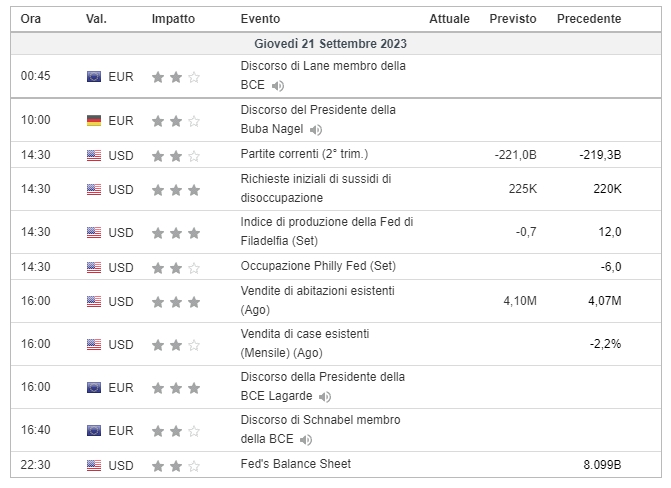Image resolution: width=671 pixels, height=488 pixels.
Task: Open Discorso della Presidente della BCE Lagarde
Action: point(323,386)
